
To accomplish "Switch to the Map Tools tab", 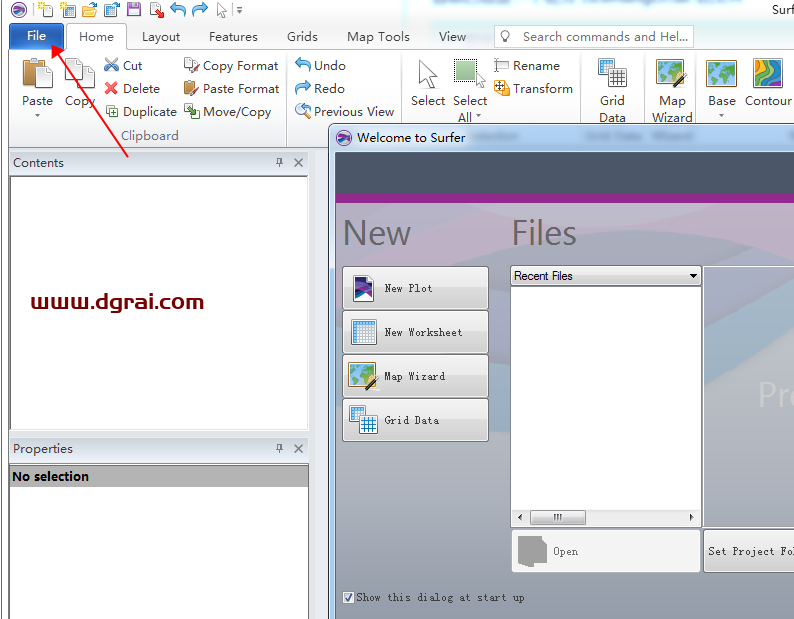I will pyautogui.click(x=378, y=36).
